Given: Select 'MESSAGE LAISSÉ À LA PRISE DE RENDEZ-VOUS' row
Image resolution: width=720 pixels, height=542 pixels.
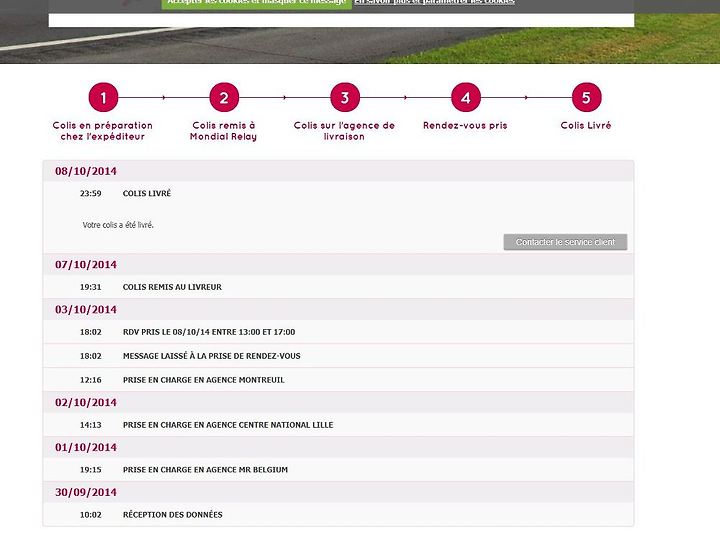Looking at the screenshot, I should tap(338, 356).
